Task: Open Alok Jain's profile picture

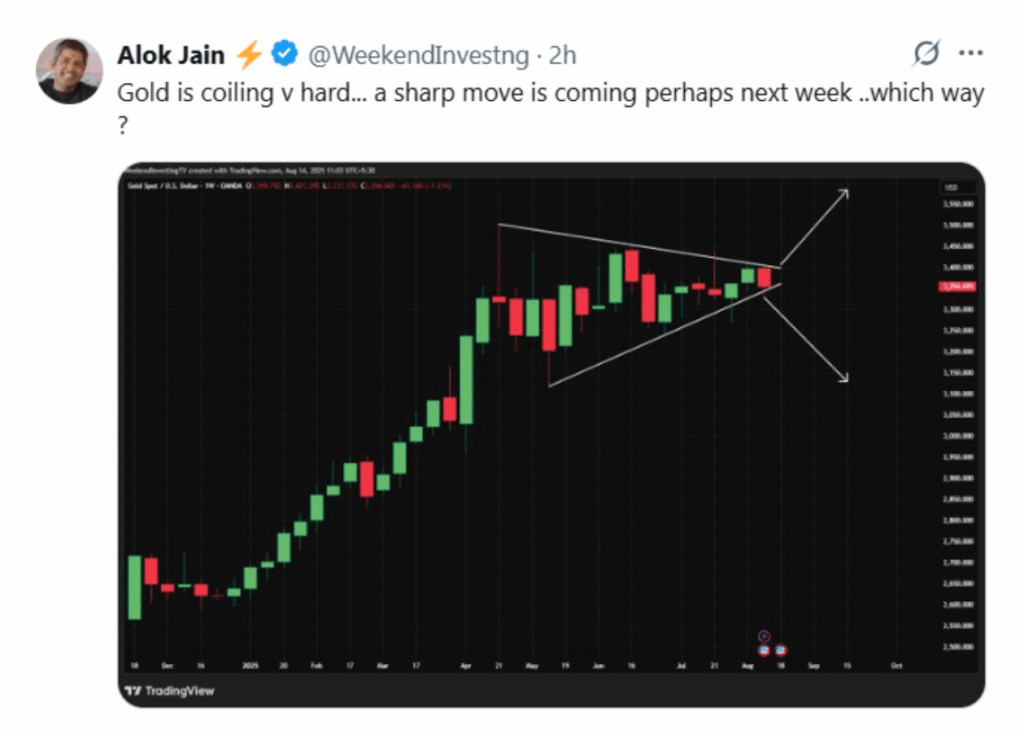Action: (69, 71)
